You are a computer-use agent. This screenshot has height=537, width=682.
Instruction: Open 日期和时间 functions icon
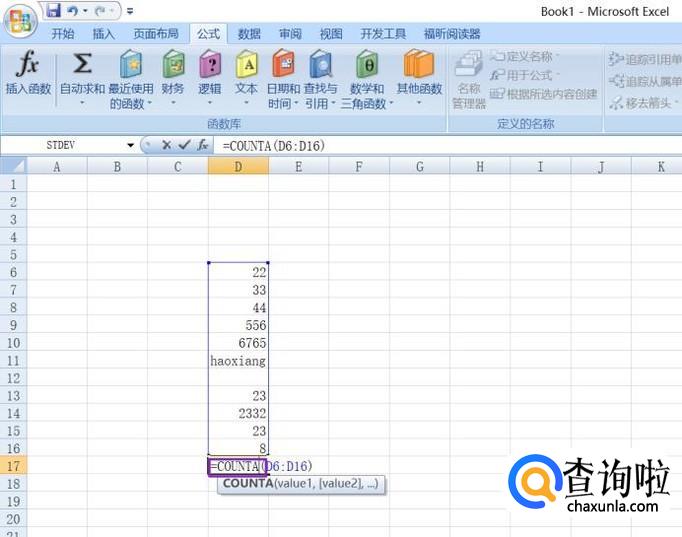coord(283,64)
